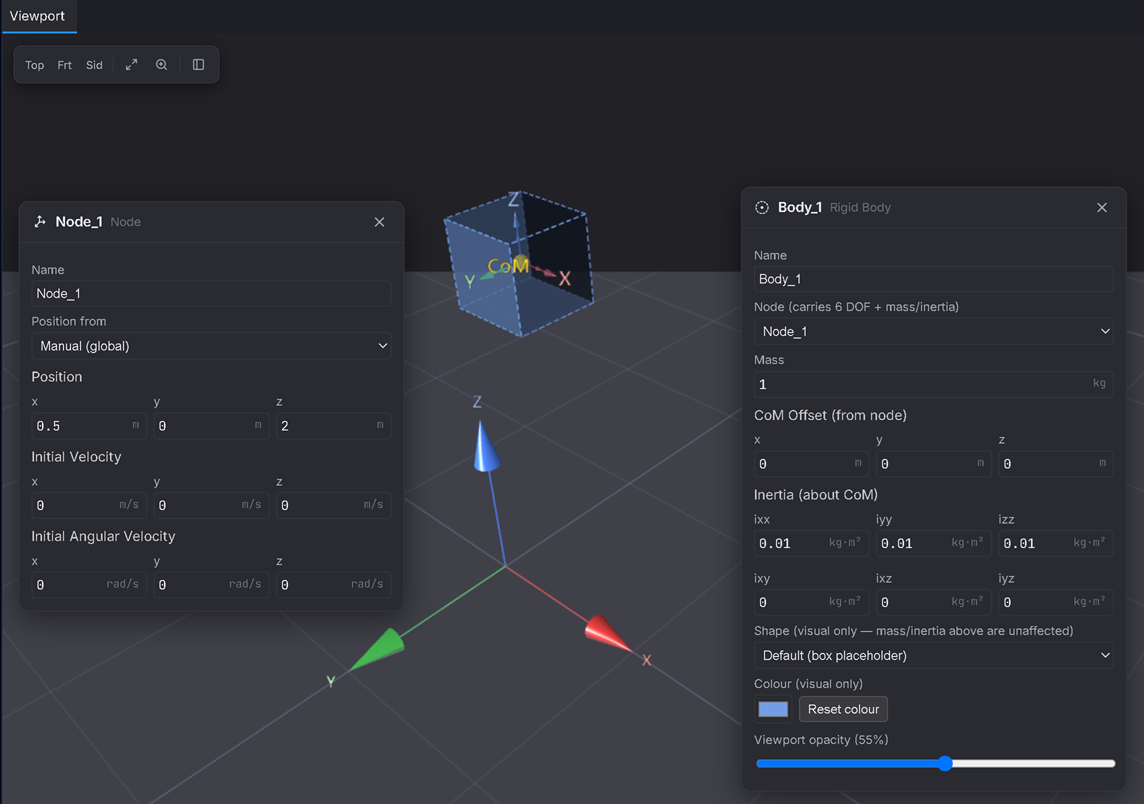Switch to Top view
Screen dimensions: 1144x804
34,65
